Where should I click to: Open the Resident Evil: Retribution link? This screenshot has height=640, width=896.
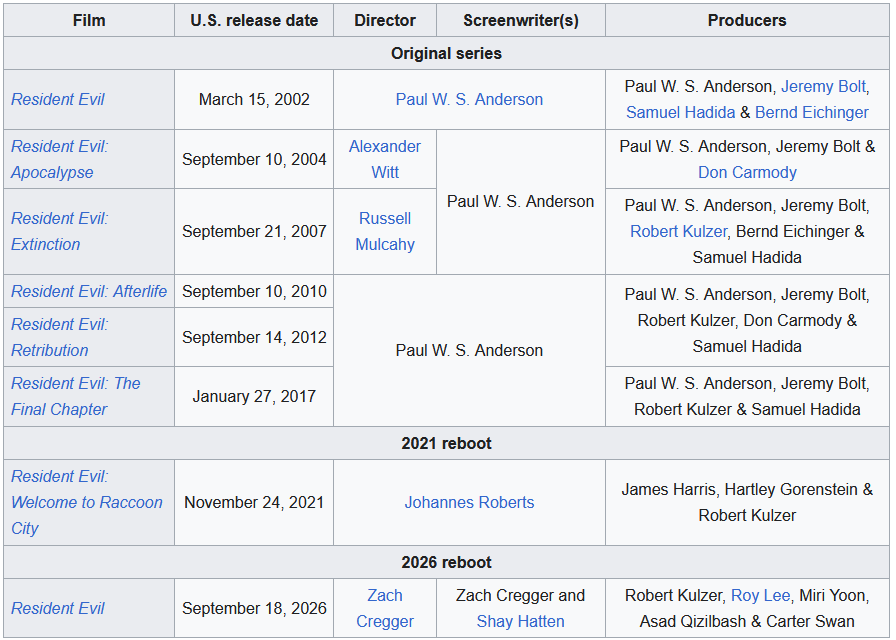[x=59, y=337]
